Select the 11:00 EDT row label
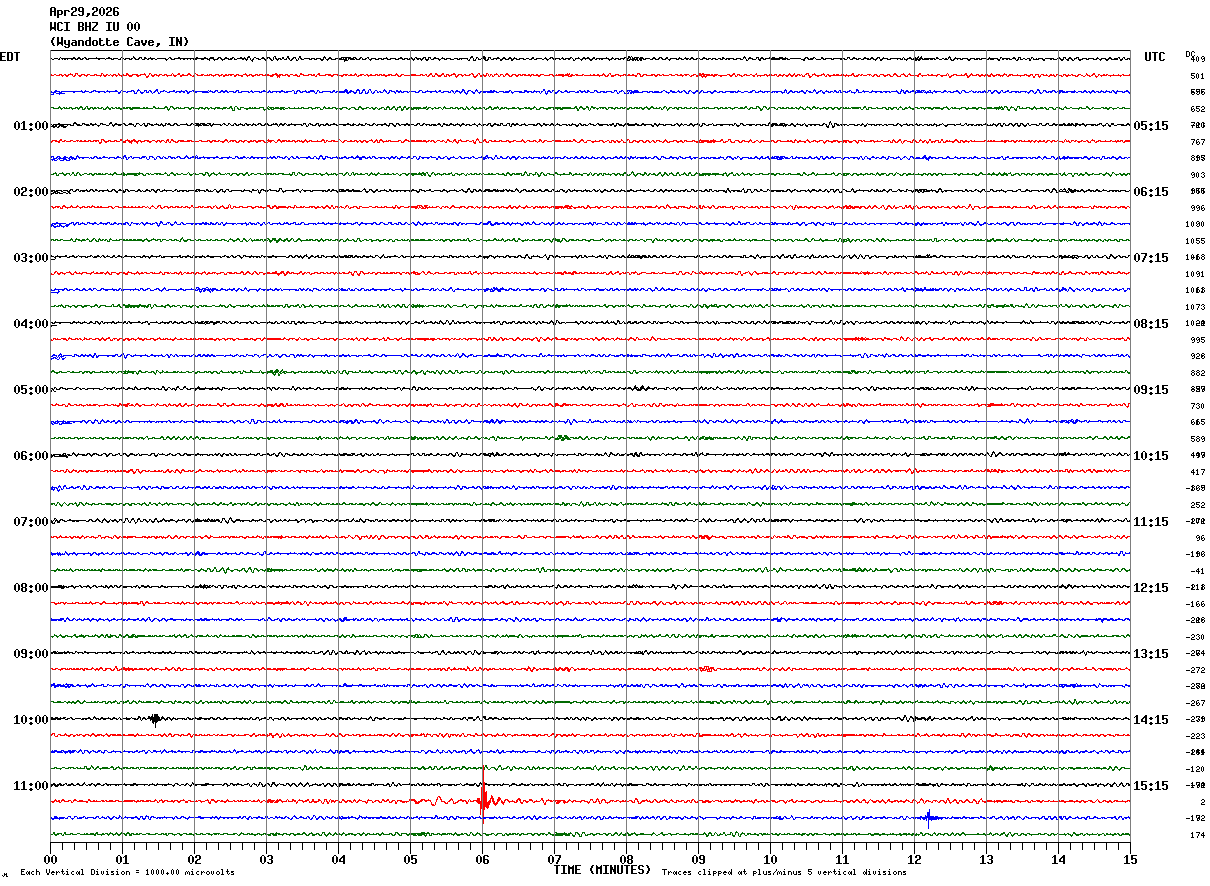The image size is (1210, 886). coord(30,786)
